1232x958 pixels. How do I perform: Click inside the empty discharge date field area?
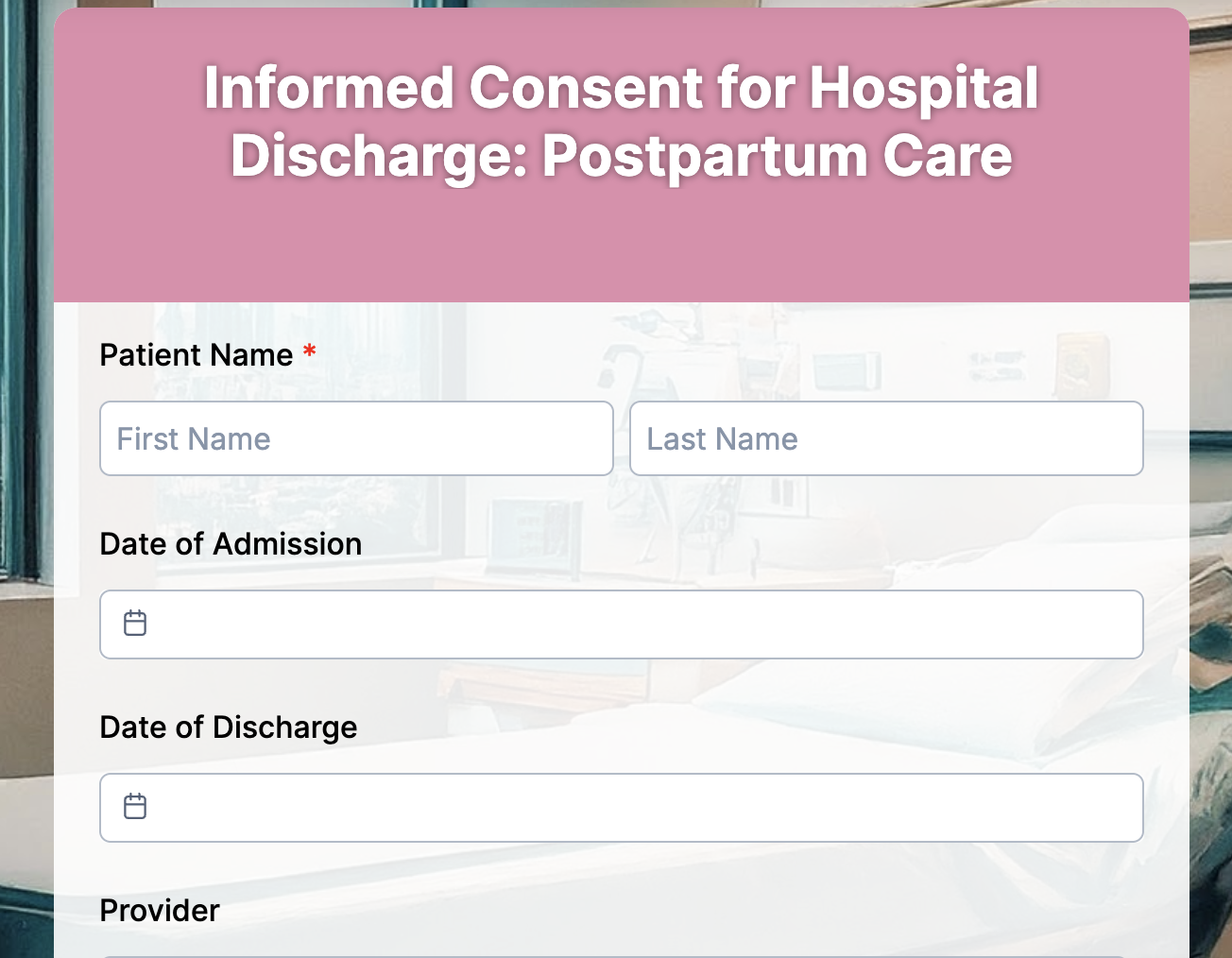click(x=567, y=807)
